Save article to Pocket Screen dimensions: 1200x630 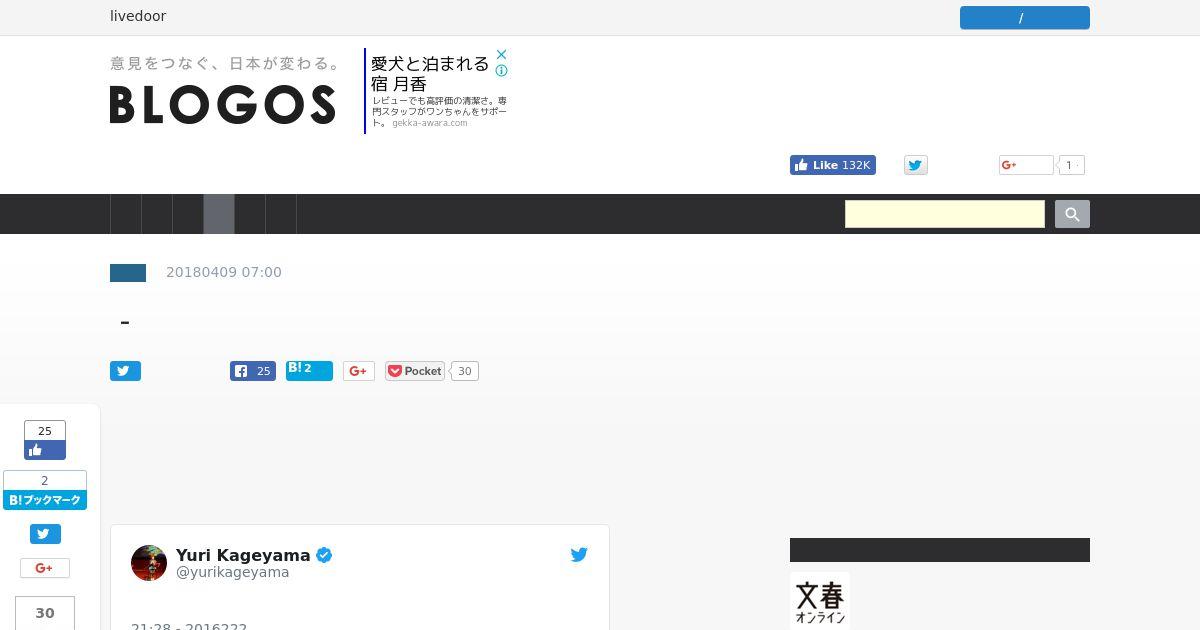(x=415, y=371)
